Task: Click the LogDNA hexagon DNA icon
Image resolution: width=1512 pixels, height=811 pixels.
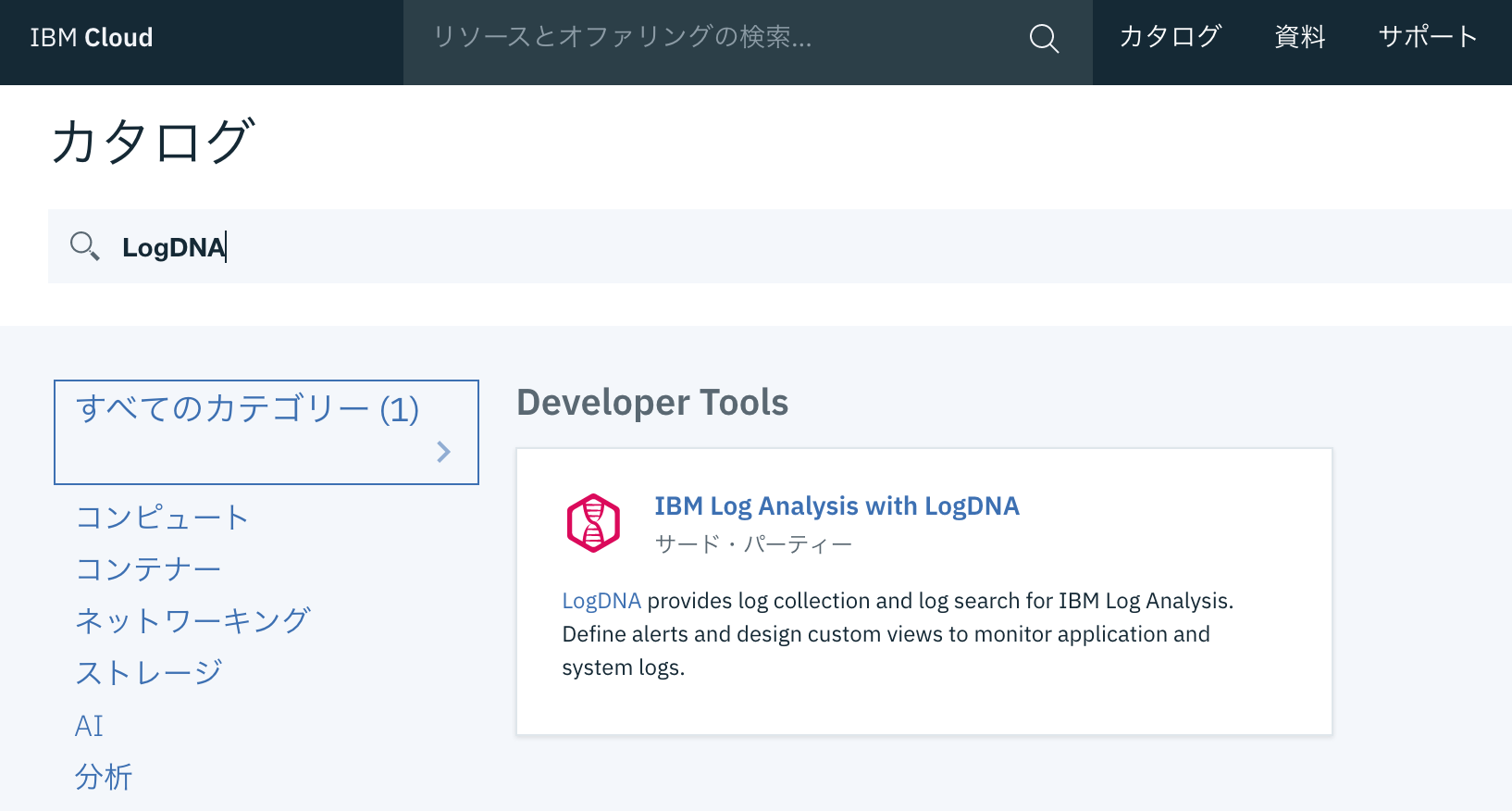Action: [x=593, y=523]
